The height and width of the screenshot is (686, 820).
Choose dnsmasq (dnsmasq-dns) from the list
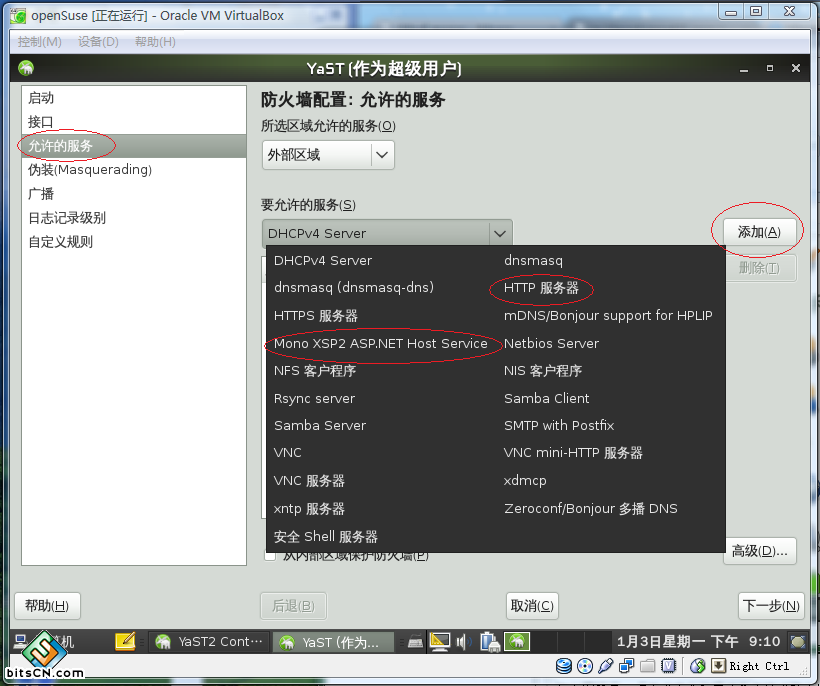354,288
